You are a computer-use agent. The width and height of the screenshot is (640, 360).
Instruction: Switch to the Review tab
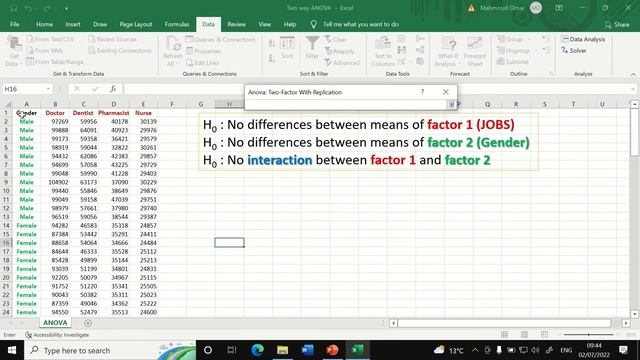pos(236,24)
